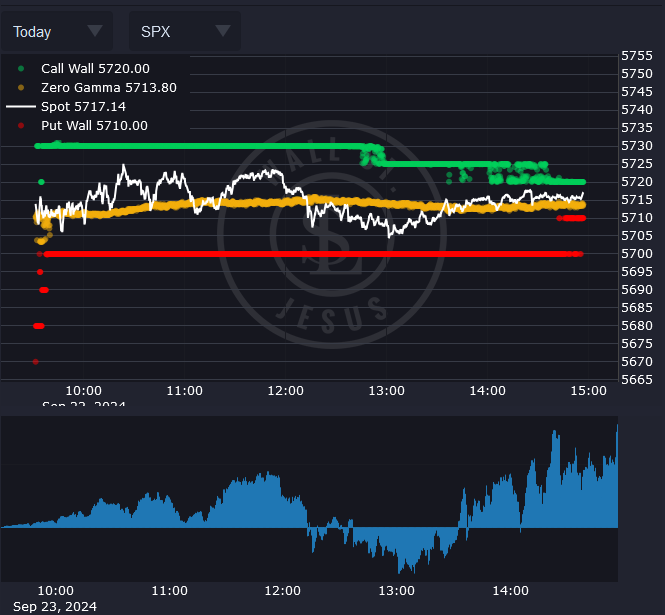Image resolution: width=665 pixels, height=615 pixels.
Task: Click the white Spot legend line marker
Action: (21, 107)
